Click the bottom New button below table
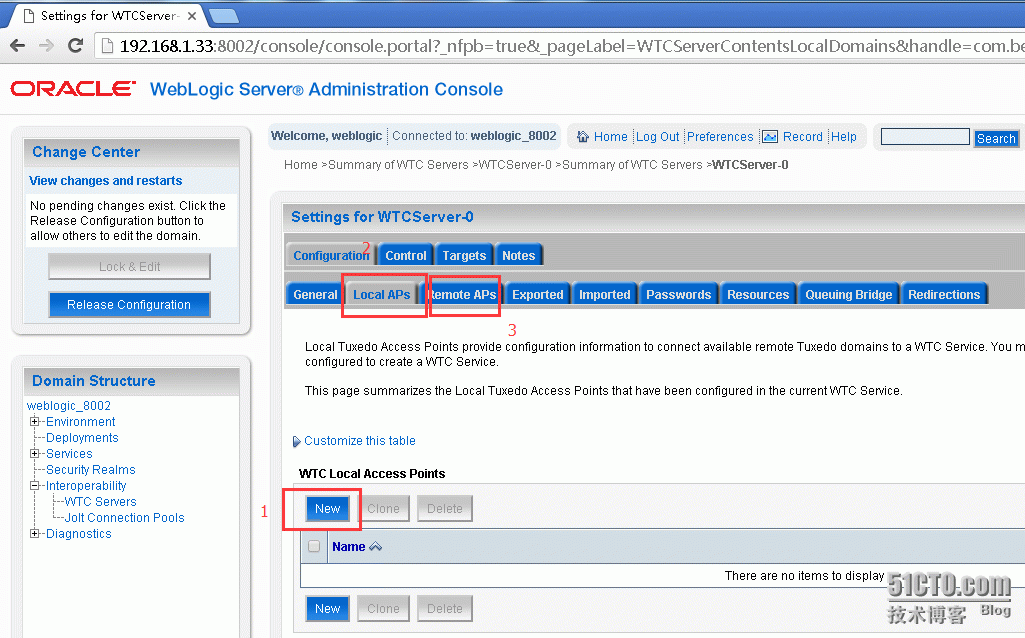This screenshot has width=1025, height=638. [x=328, y=609]
